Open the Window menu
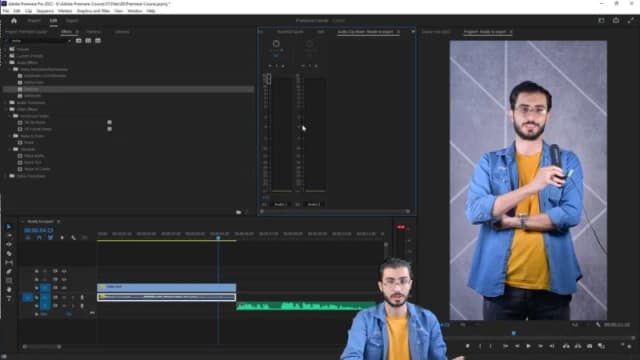Image resolution: width=640 pixels, height=360 pixels. click(135, 11)
